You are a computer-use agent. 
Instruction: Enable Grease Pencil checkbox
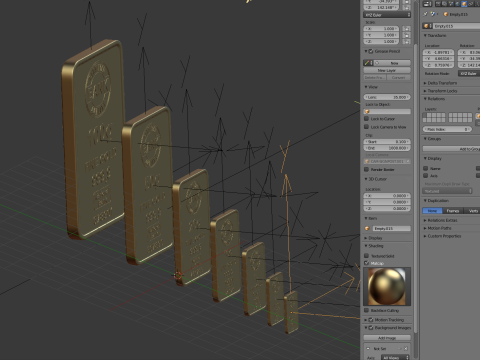pyautogui.click(x=371, y=51)
